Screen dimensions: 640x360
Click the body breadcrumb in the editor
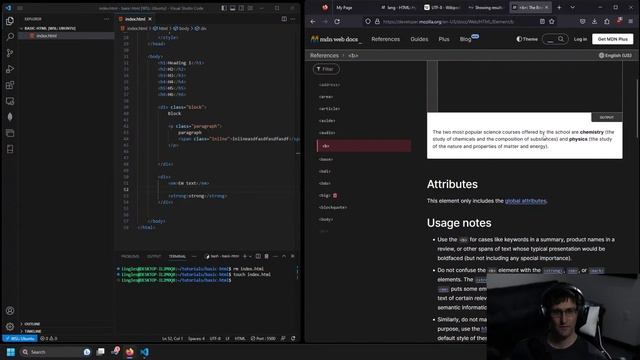(182, 29)
